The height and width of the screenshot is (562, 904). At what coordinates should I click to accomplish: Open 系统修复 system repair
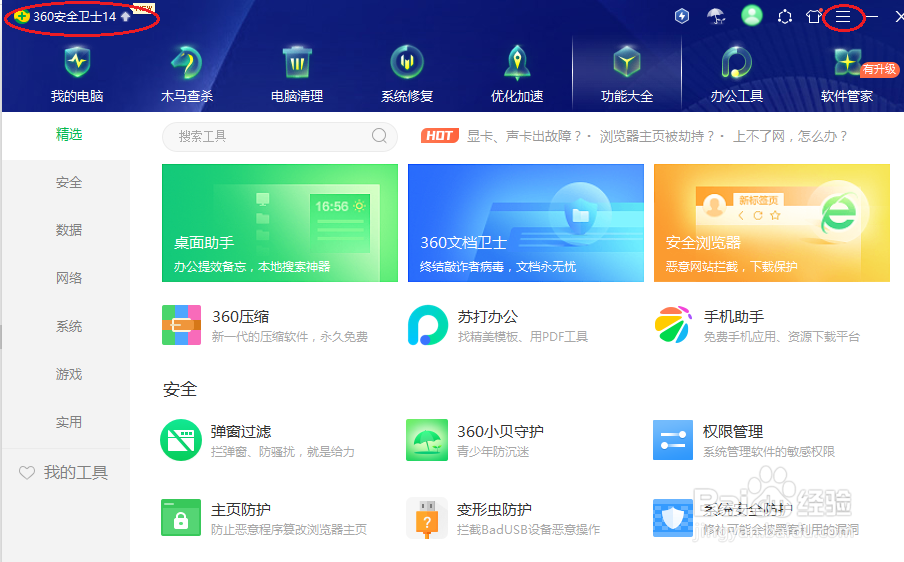[407, 75]
